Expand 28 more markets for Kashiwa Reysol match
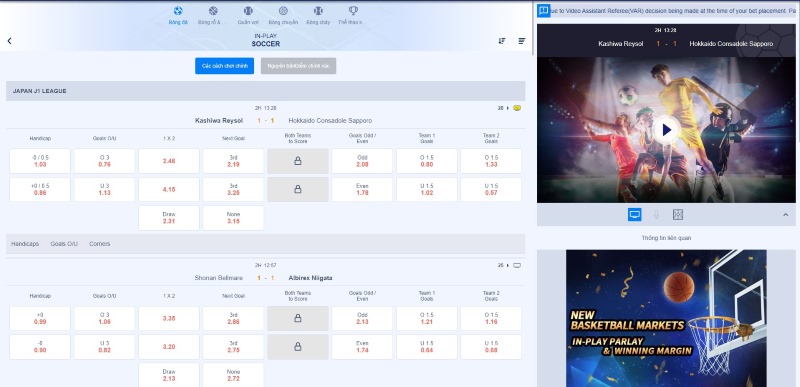The width and height of the screenshot is (800, 387). [504, 108]
